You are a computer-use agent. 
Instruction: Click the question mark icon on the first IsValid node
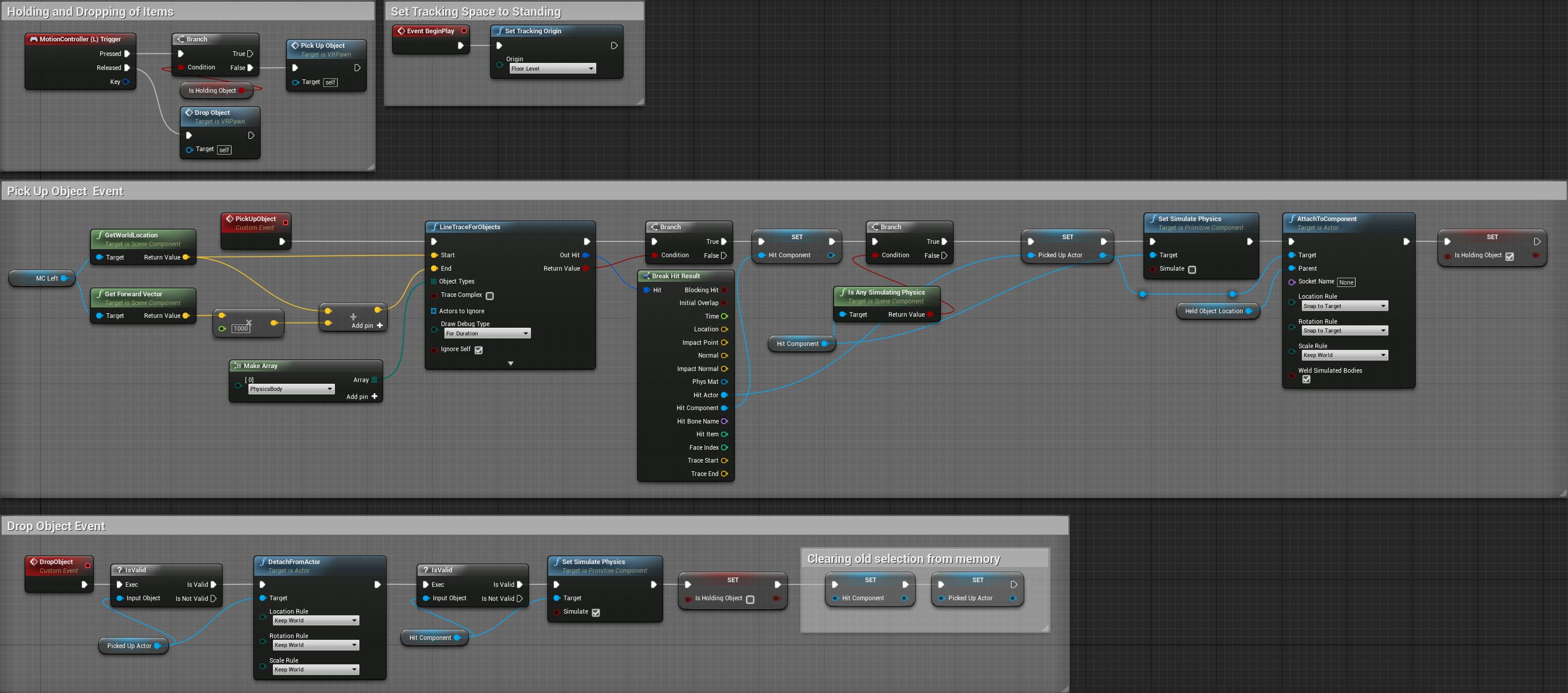point(120,570)
